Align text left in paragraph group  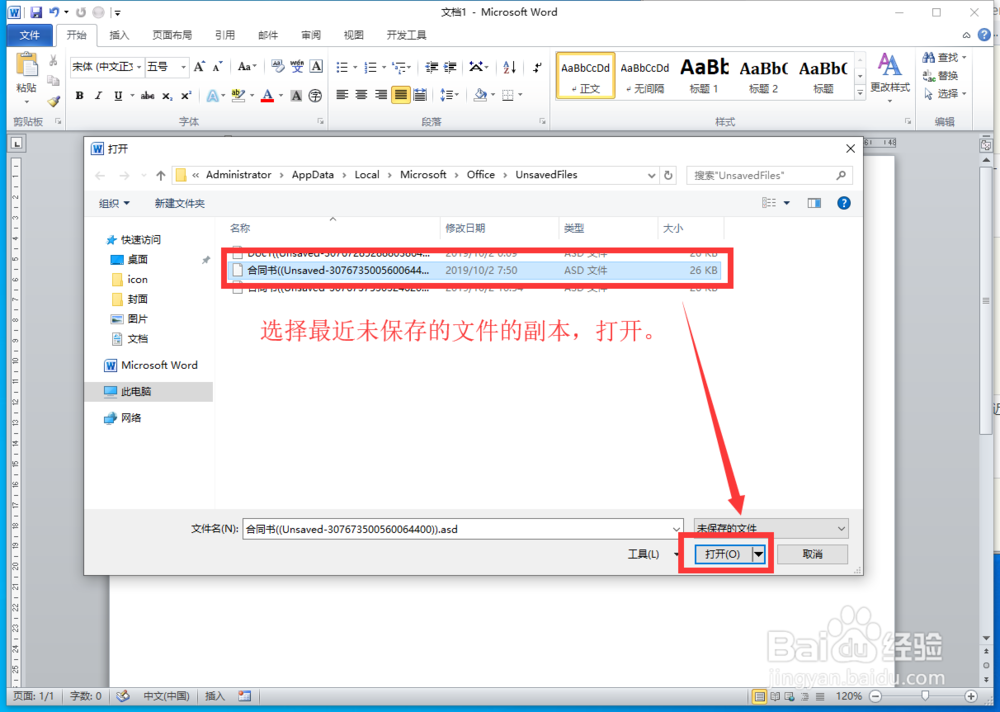point(342,95)
